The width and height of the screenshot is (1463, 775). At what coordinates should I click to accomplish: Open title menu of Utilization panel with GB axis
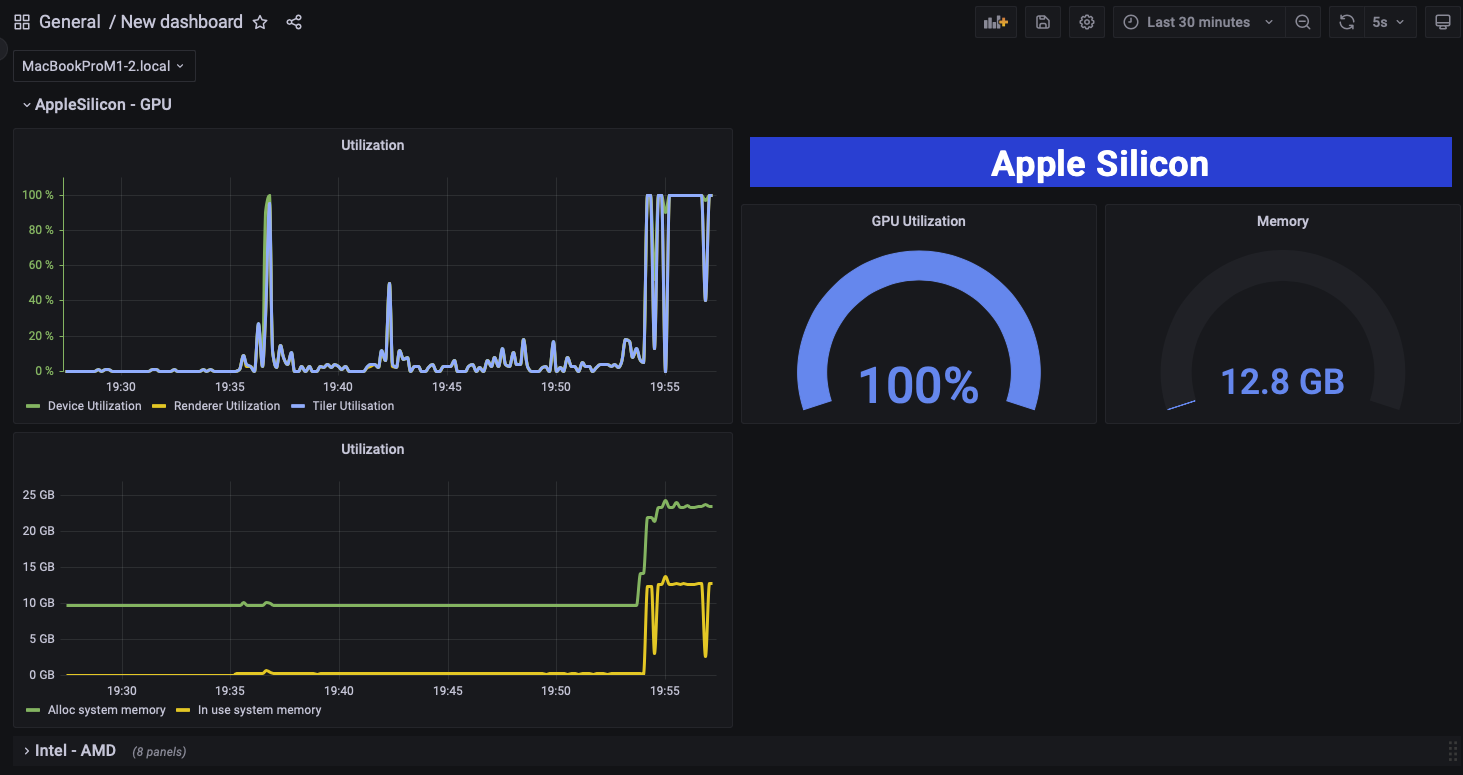[372, 449]
